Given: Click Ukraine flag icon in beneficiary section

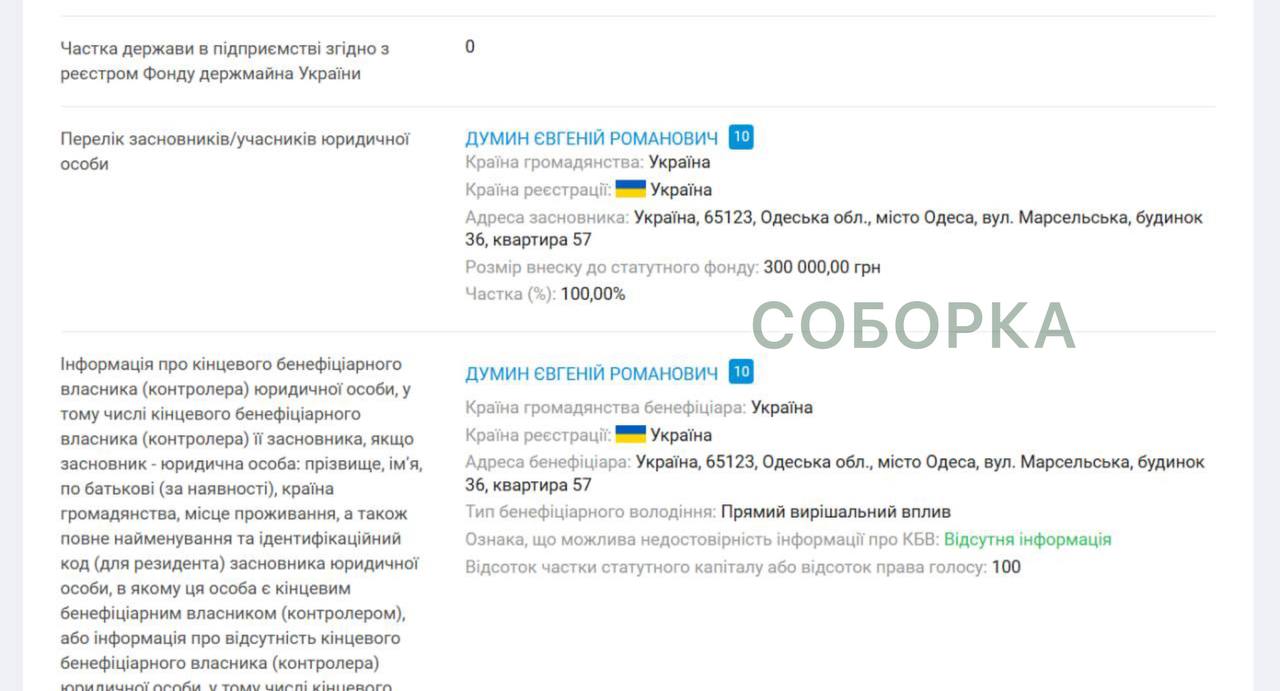Looking at the screenshot, I should pos(630,434).
